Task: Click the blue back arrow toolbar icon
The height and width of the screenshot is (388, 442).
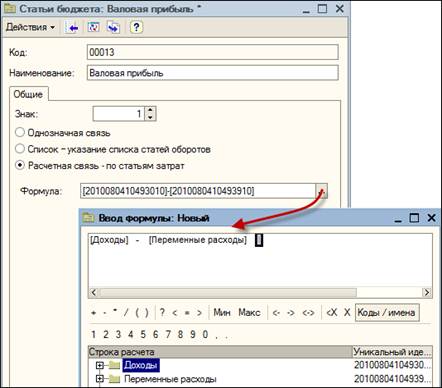Action: click(x=72, y=27)
